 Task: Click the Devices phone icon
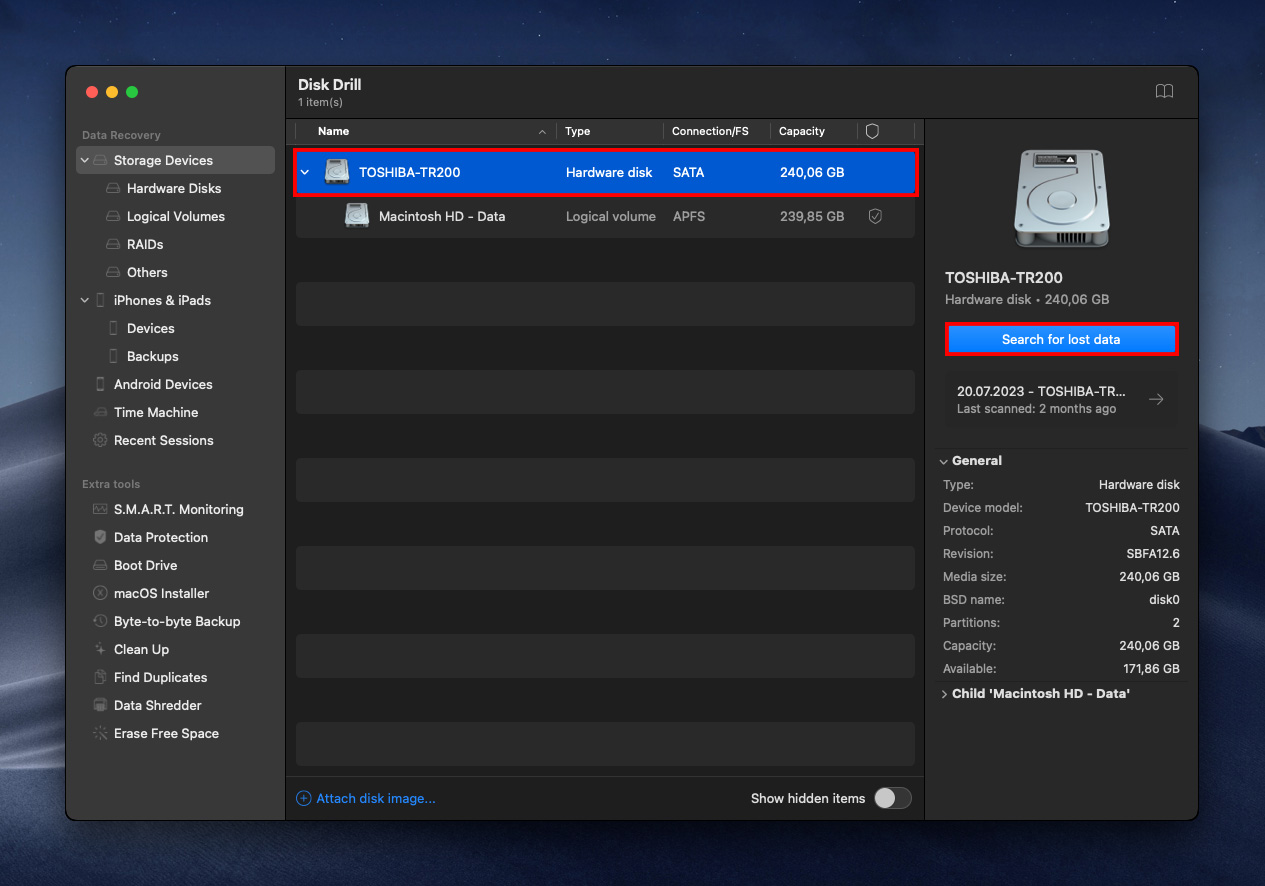tap(114, 328)
